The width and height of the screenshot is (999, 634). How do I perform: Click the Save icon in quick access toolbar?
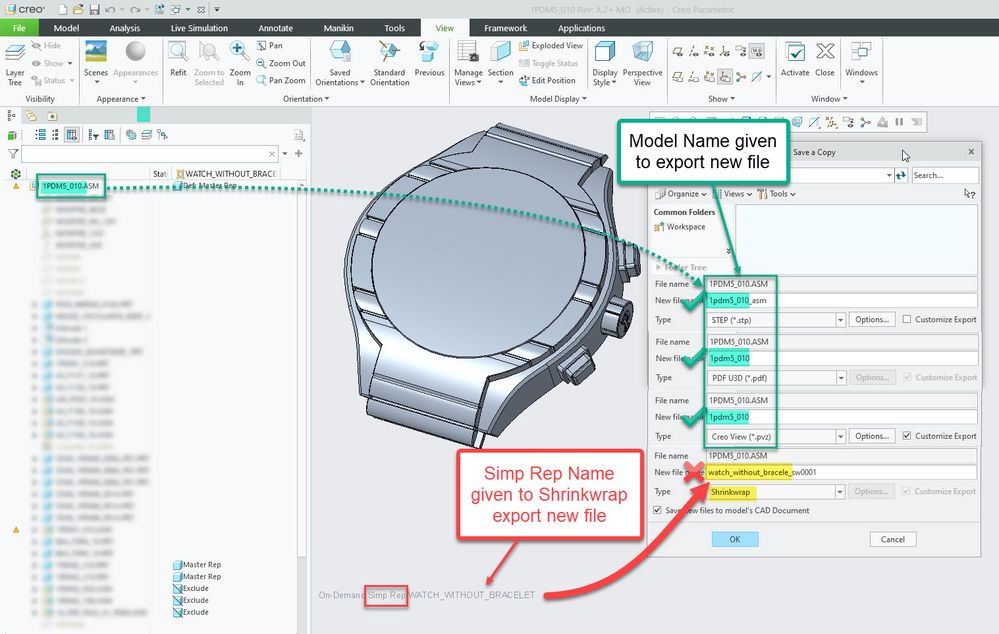tap(94, 10)
